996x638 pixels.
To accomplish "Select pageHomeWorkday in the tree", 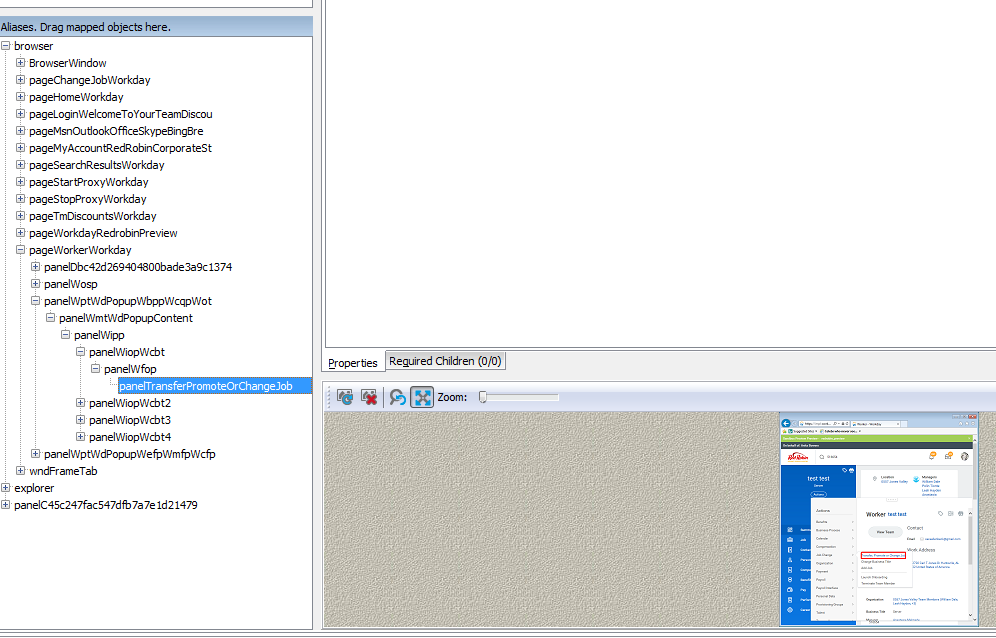I will point(76,97).
